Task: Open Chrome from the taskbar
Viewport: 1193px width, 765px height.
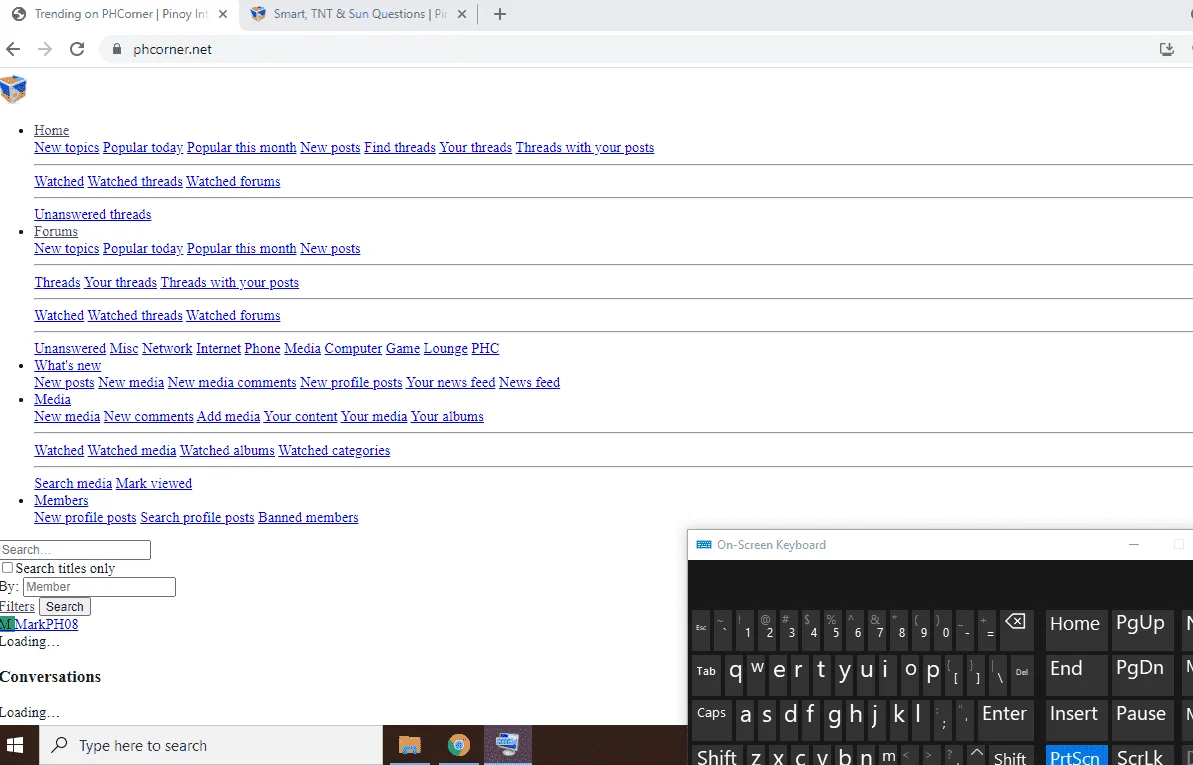Action: coord(458,745)
